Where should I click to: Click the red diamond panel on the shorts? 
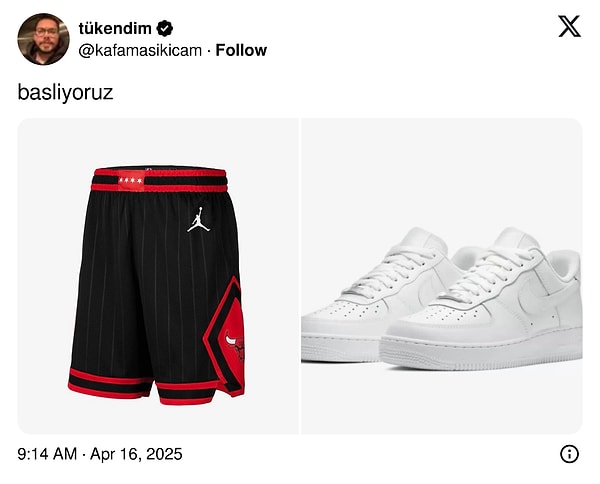(226, 337)
